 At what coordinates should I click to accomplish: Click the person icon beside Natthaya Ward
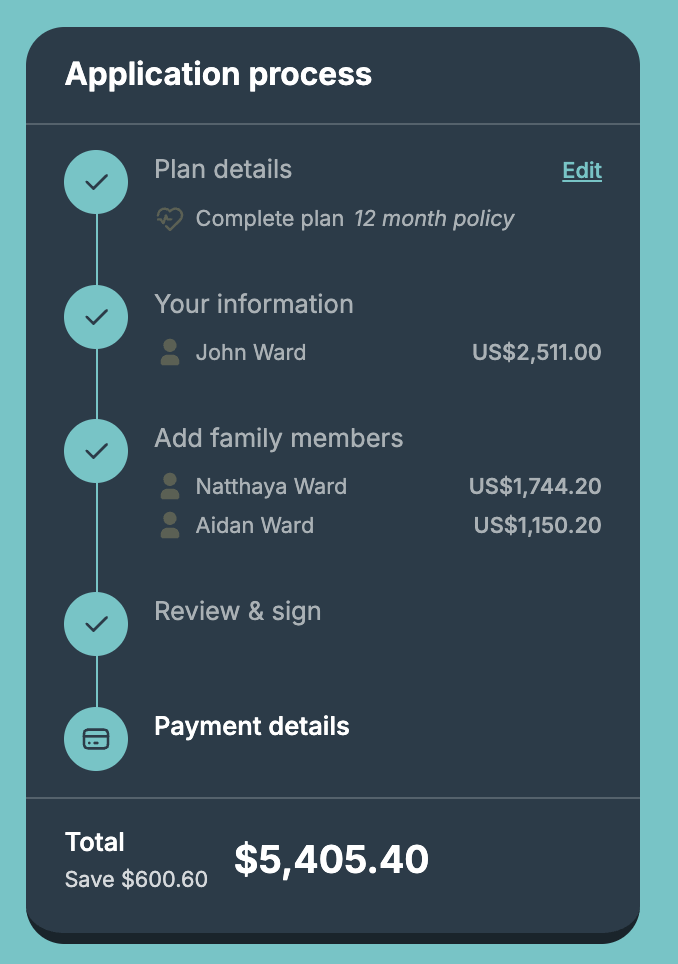pos(170,486)
